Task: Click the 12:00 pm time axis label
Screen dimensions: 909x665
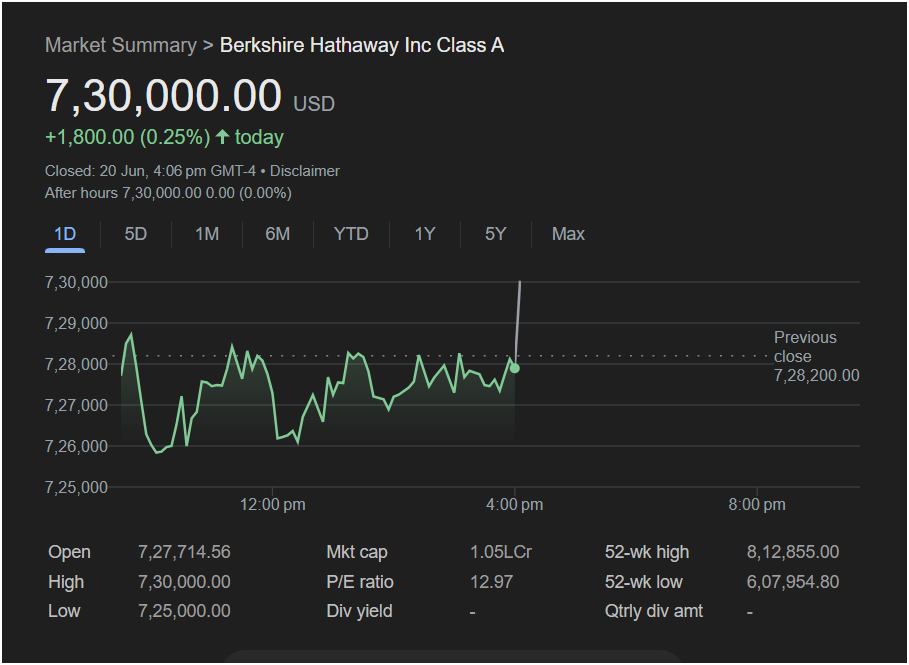Action: 273,505
